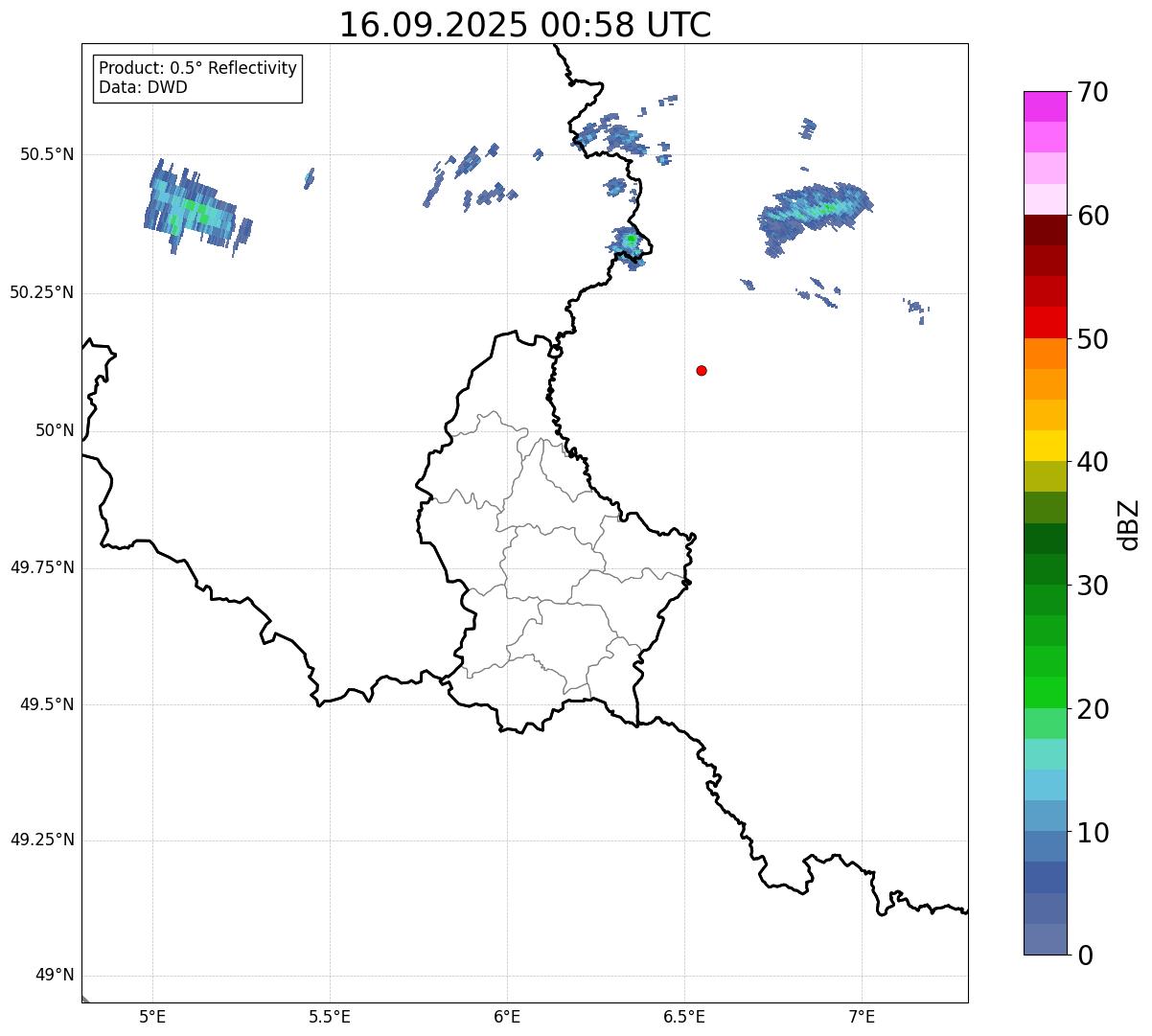Click the "49°N" latitude label
1152x1036 pixels.
click(55, 976)
